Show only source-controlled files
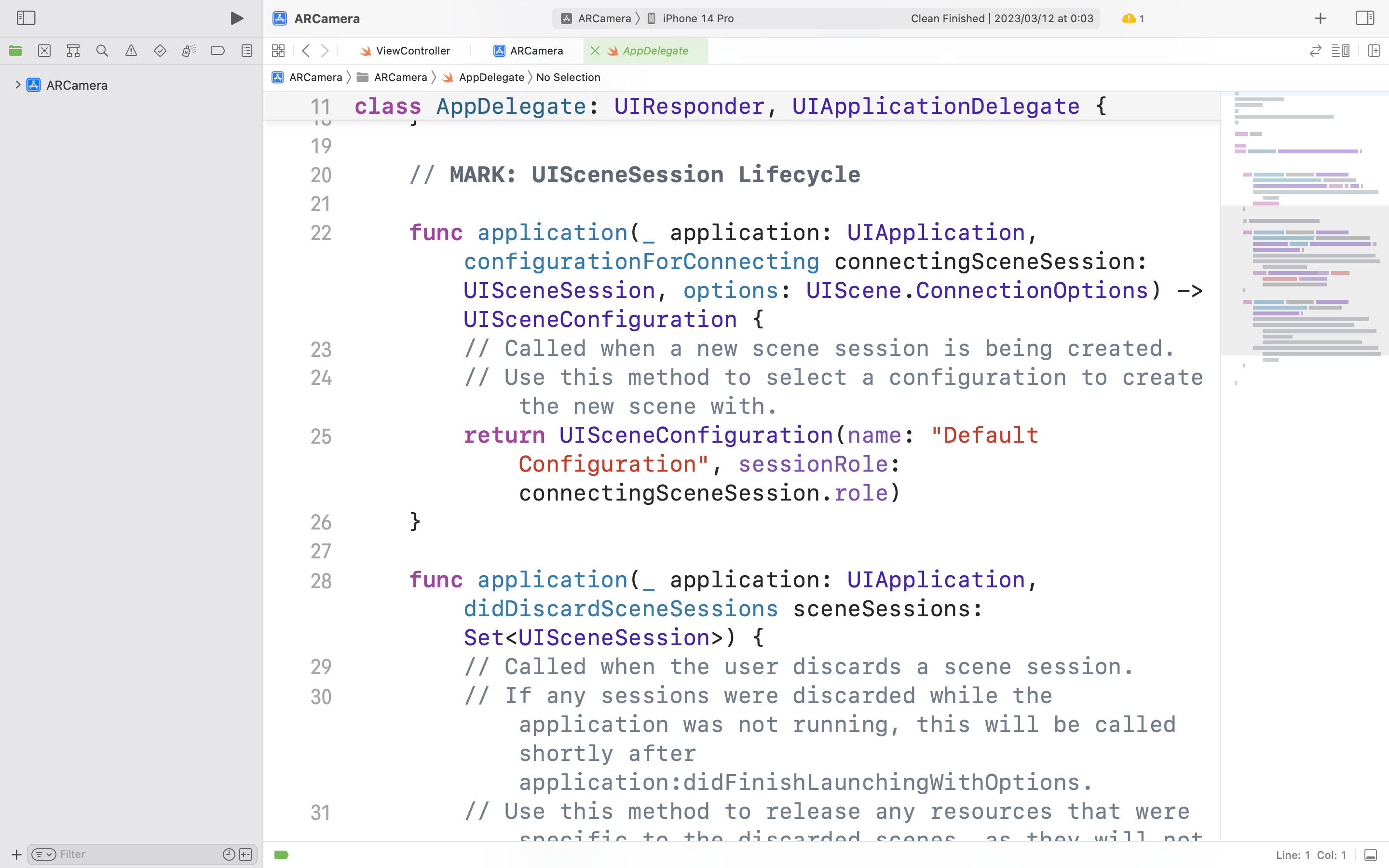 pyautogui.click(x=245, y=854)
